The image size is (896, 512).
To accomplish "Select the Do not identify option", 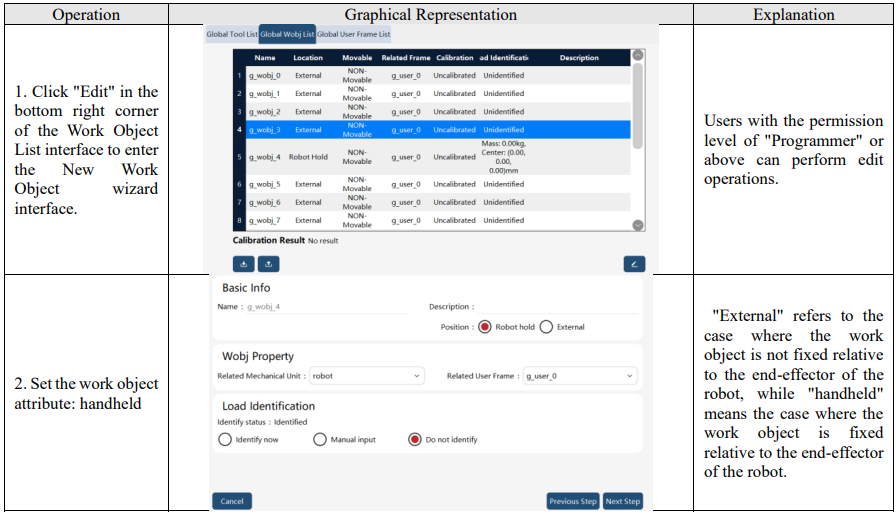I will (415, 439).
